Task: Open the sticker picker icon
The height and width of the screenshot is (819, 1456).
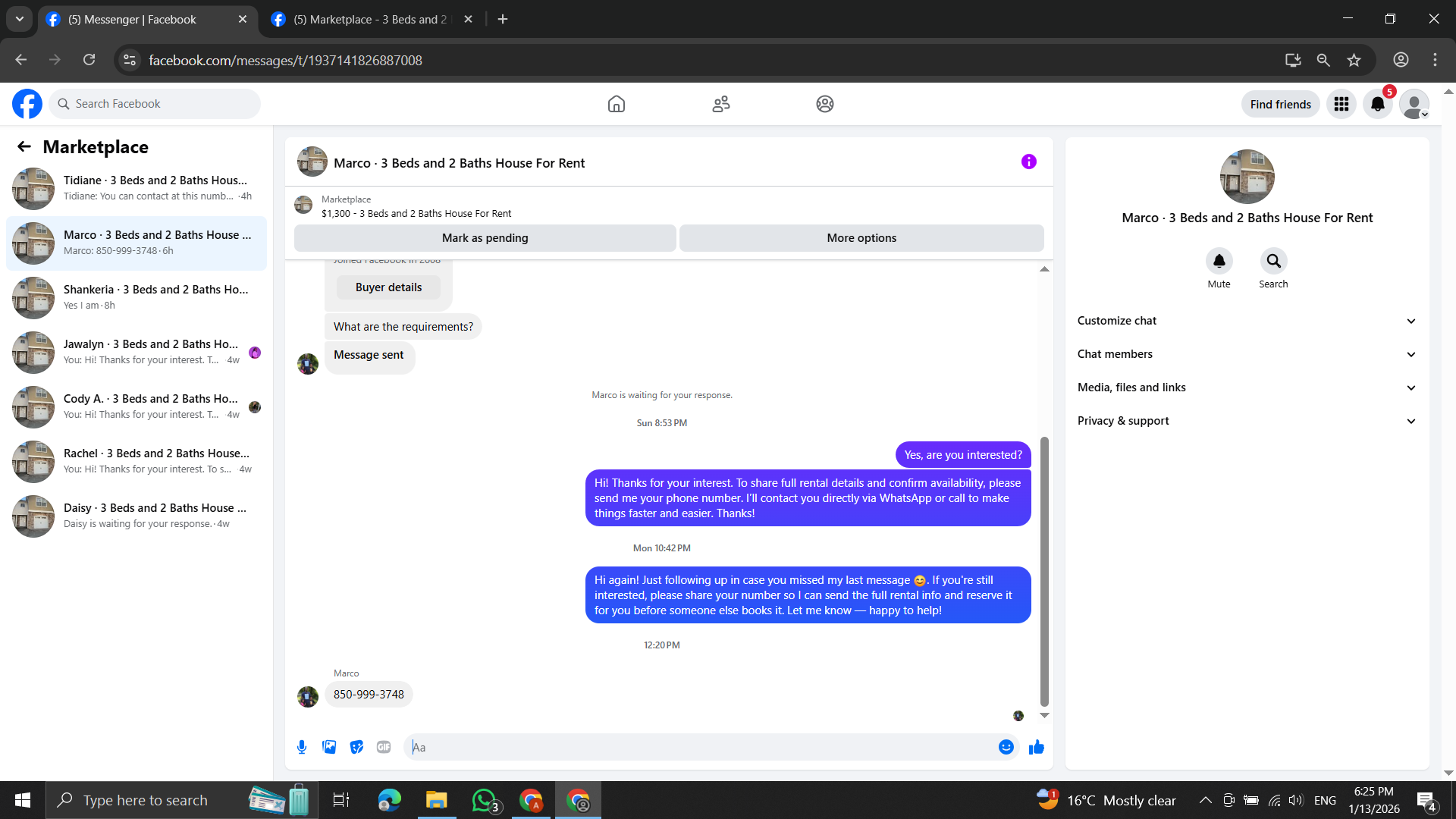Action: 356,747
